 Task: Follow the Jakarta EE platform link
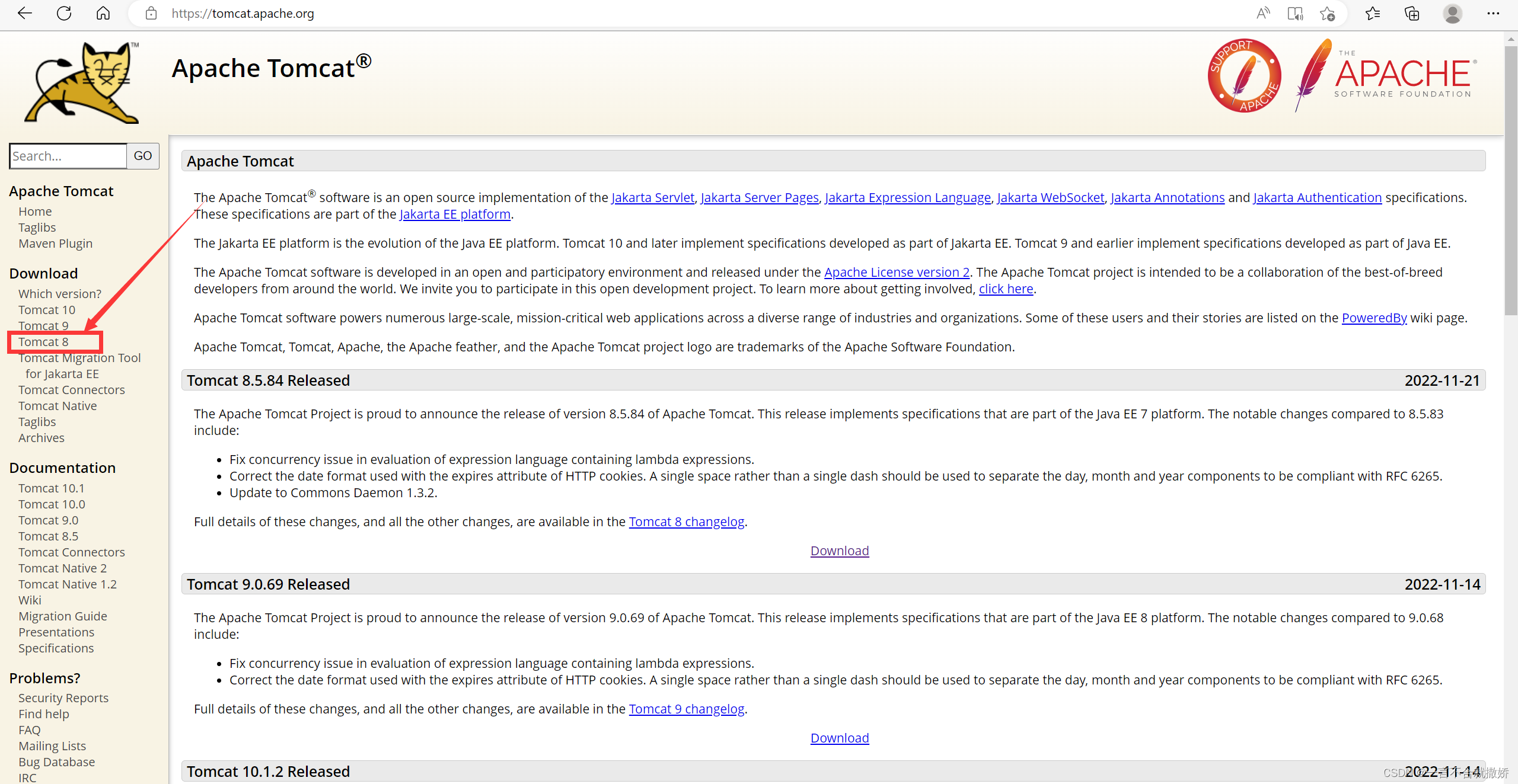[x=455, y=214]
